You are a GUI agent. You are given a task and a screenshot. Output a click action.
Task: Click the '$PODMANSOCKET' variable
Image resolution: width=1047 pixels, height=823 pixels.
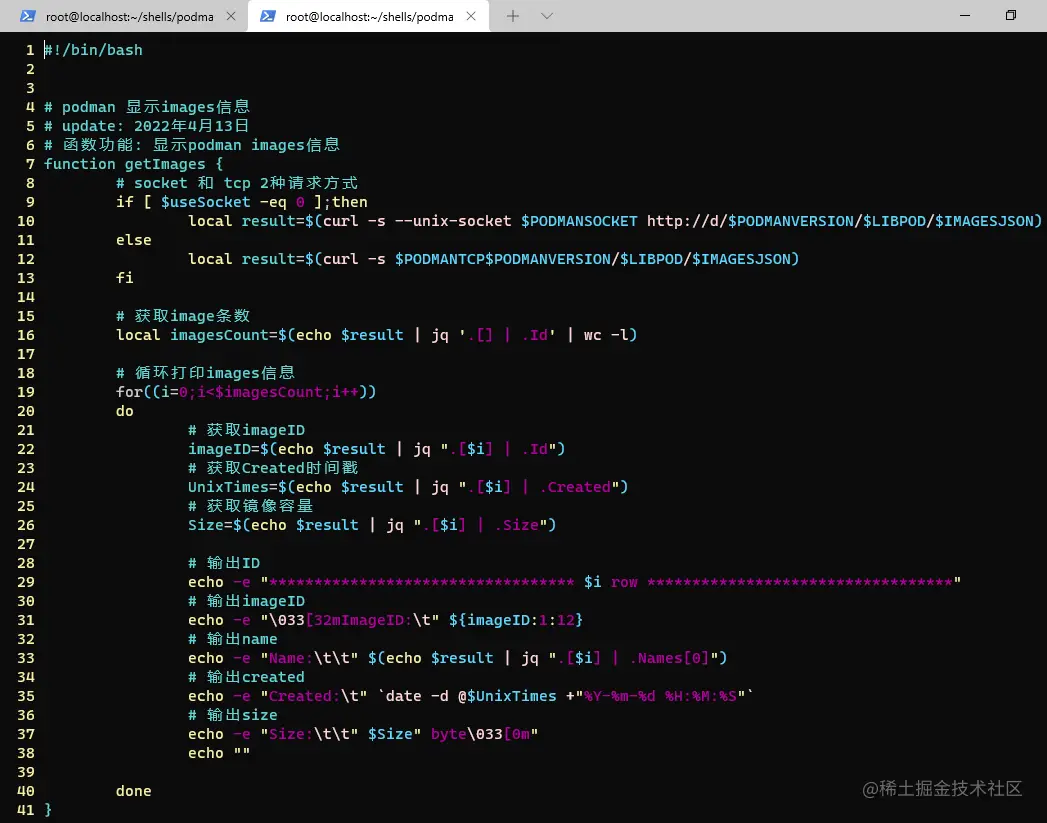579,221
